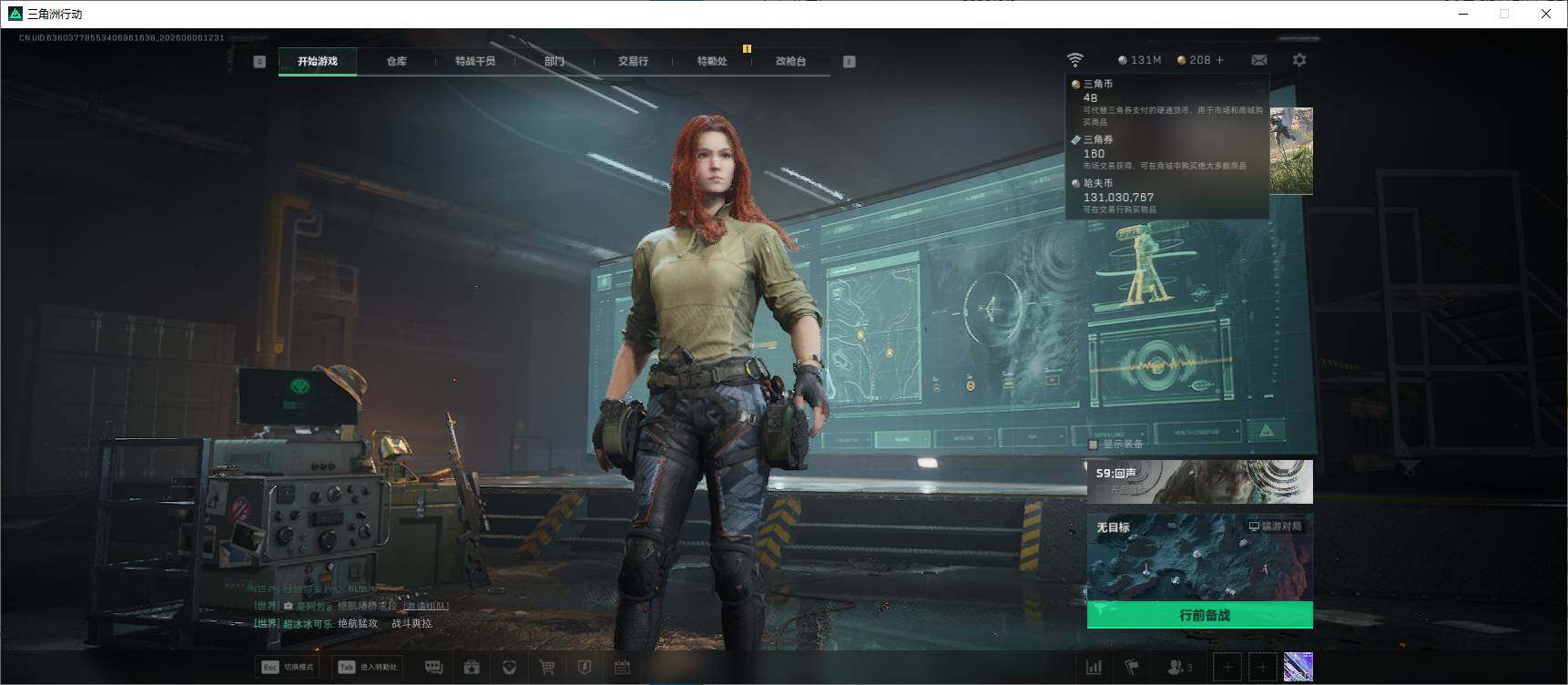1568x685 pixels.
Task: Open the 改枪台 tab
Action: (x=790, y=61)
